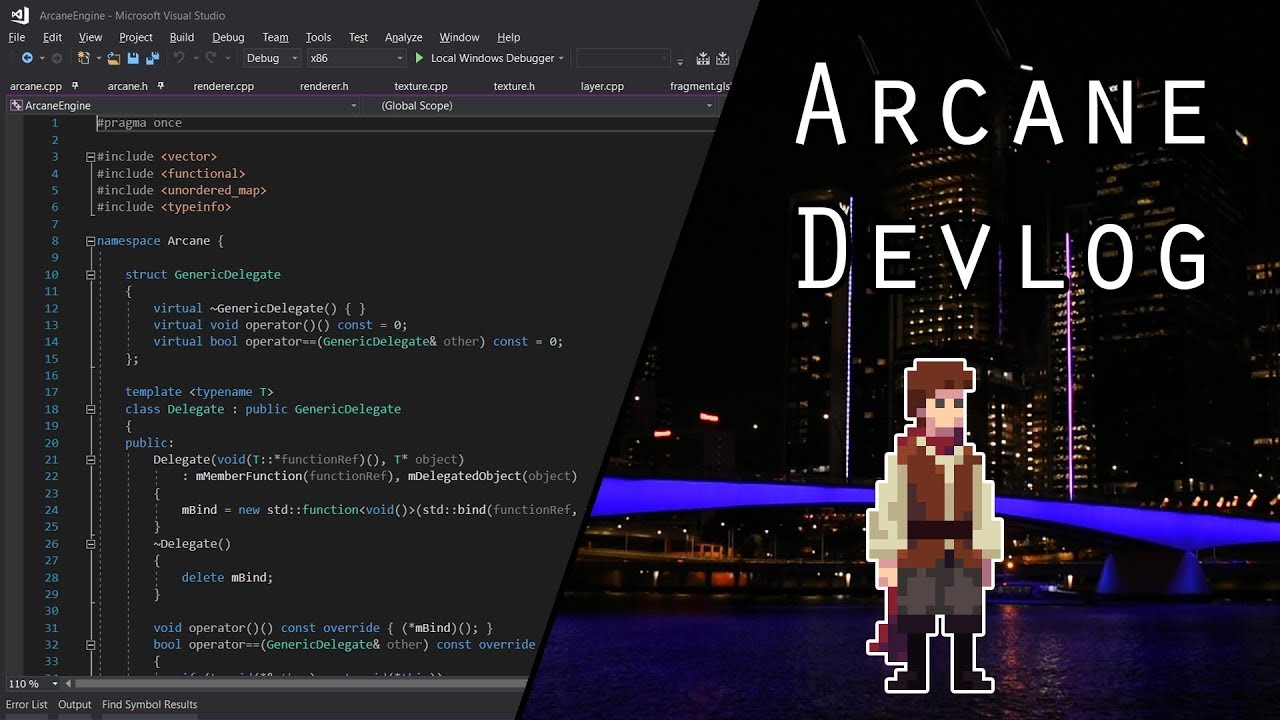Collapse the Delegate constructor at line 21

pos(90,460)
